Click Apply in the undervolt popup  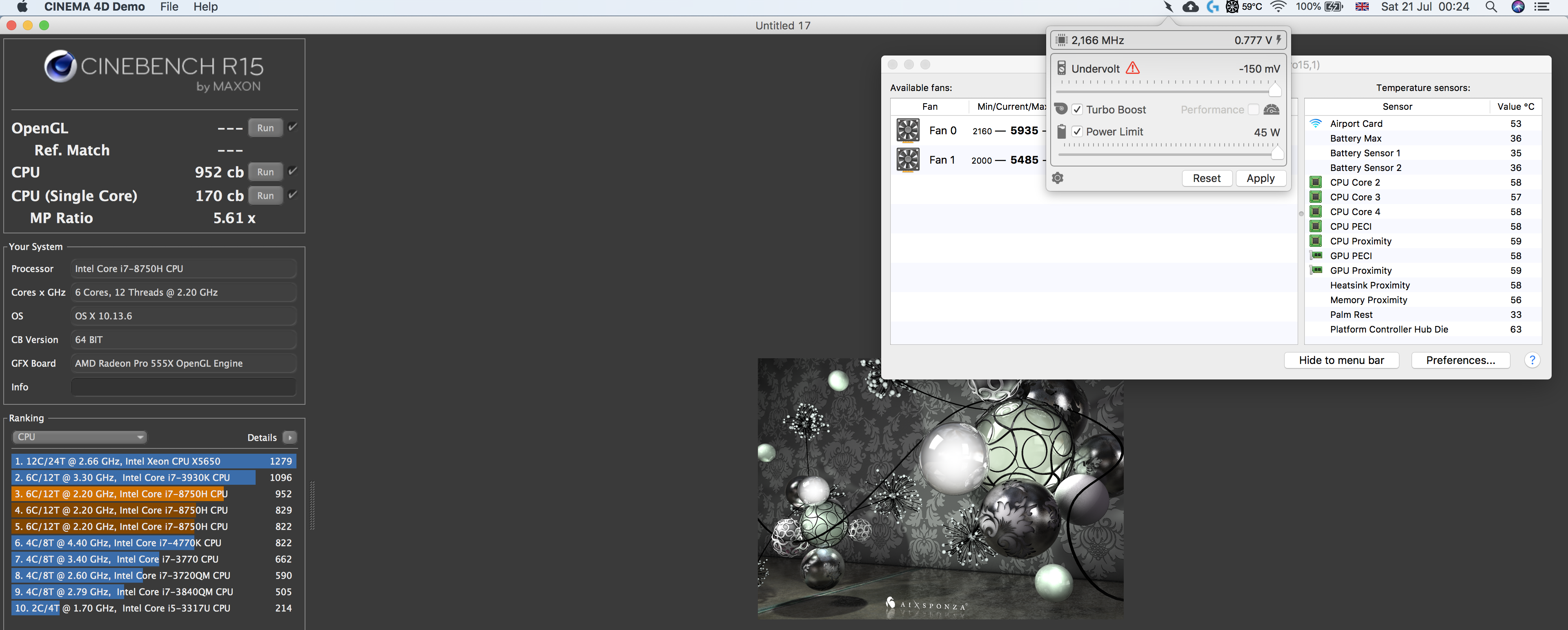pos(1260,178)
